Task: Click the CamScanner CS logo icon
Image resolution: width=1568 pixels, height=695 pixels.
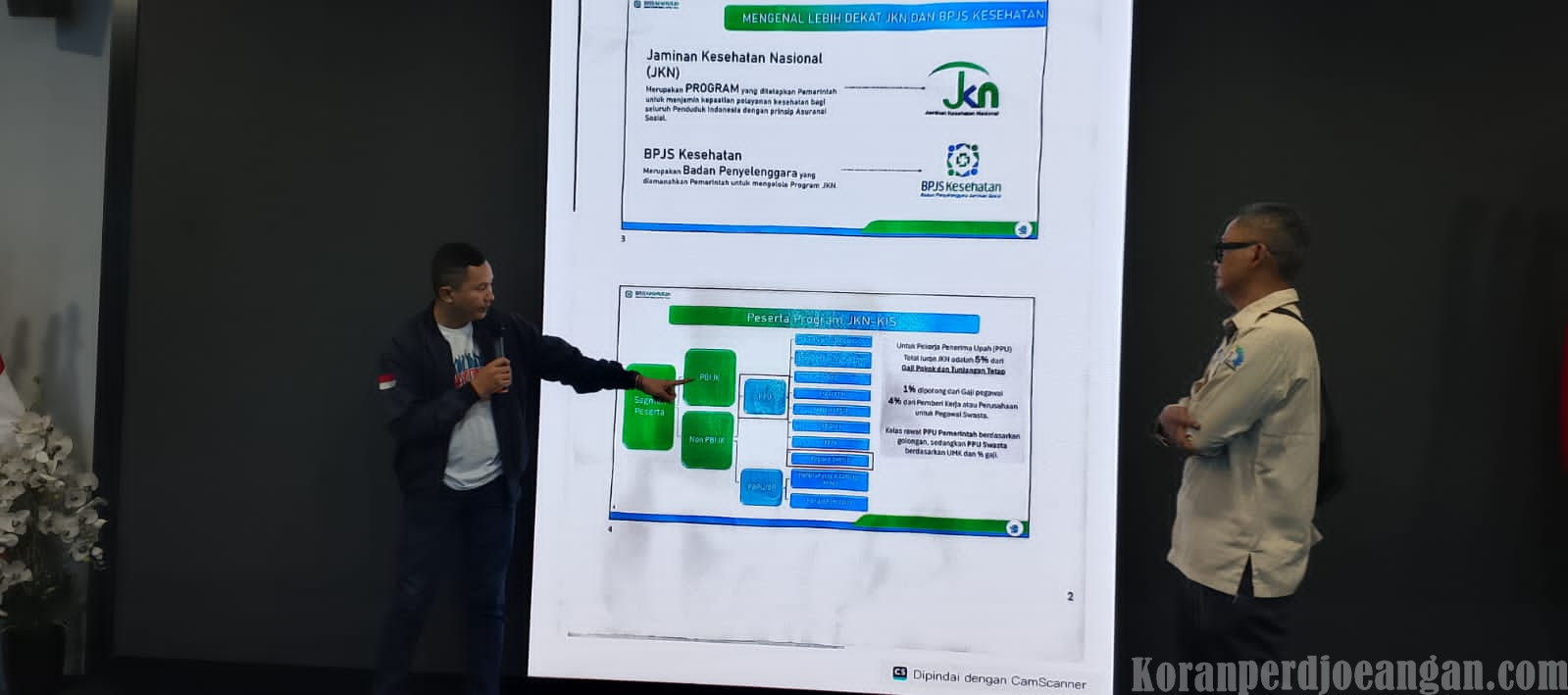Action: (899, 673)
